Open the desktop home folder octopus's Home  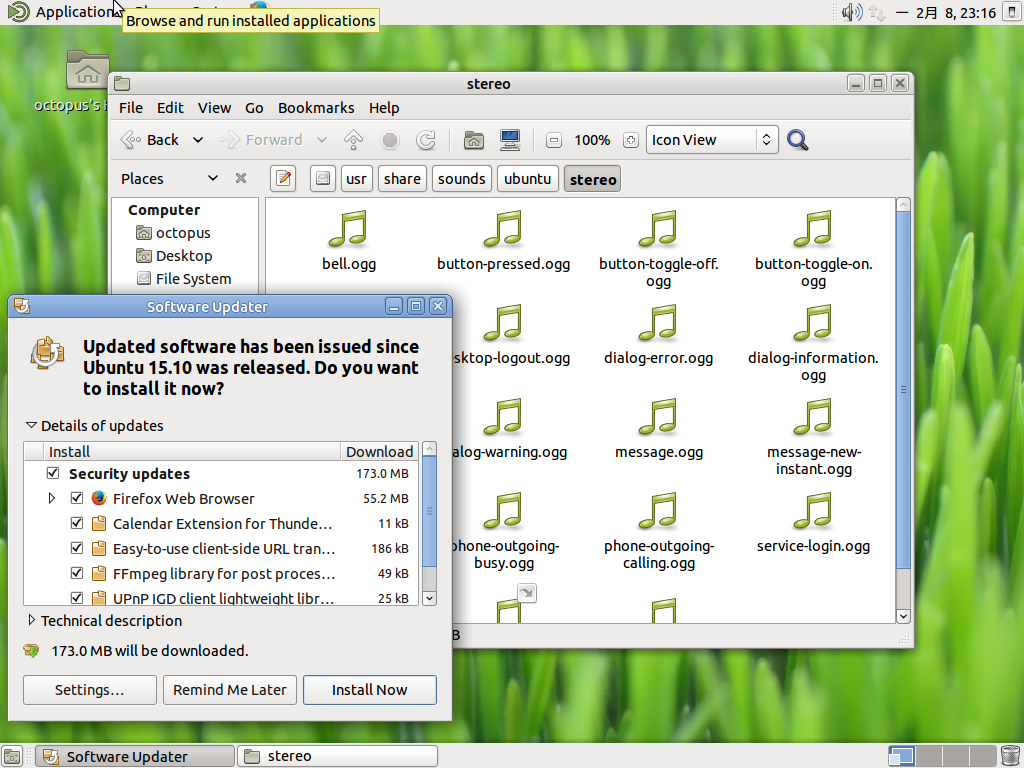(88, 70)
